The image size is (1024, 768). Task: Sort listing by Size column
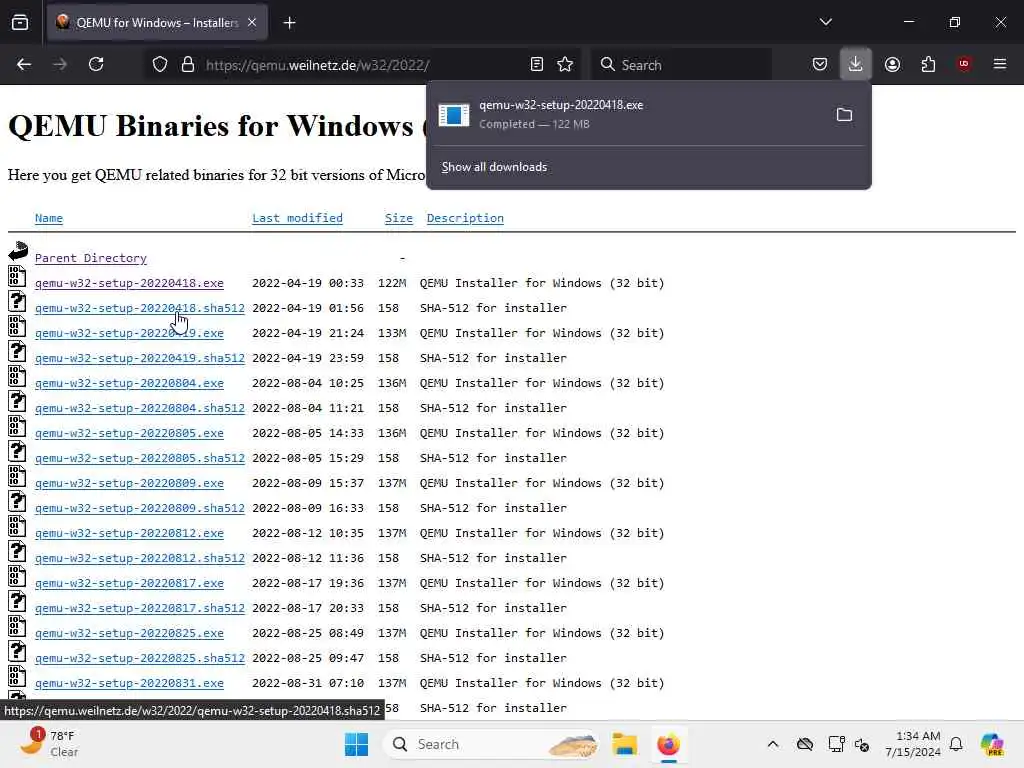(398, 218)
